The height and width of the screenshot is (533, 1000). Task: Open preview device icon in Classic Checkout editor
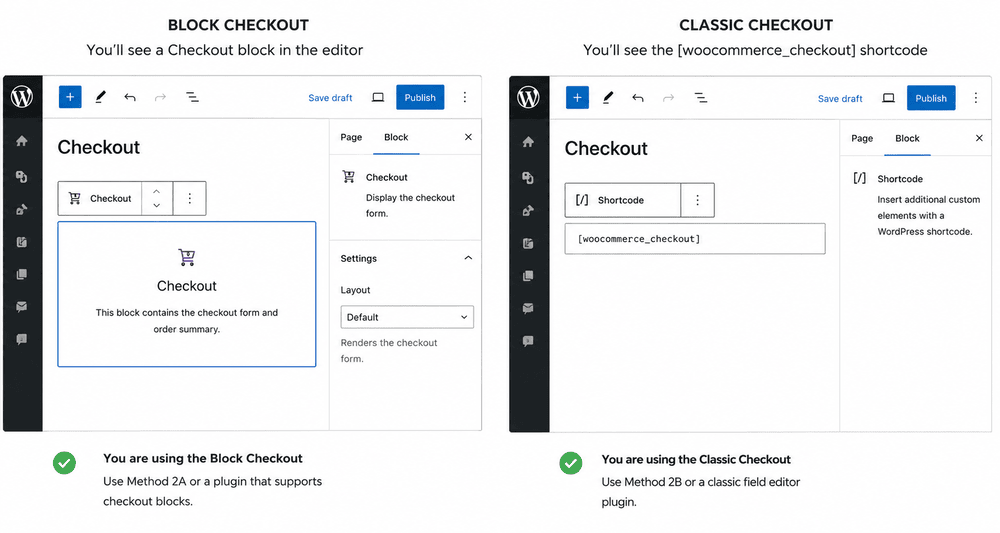pos(888,98)
